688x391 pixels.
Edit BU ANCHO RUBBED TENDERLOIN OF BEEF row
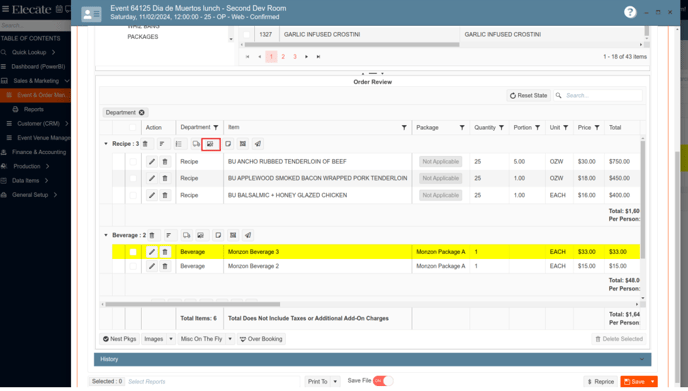[151, 162]
